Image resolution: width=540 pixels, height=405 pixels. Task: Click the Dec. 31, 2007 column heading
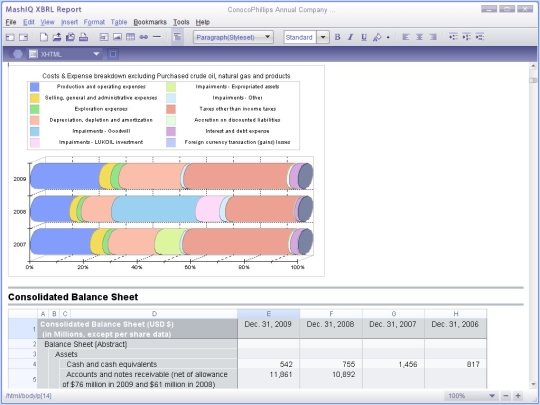(x=393, y=324)
